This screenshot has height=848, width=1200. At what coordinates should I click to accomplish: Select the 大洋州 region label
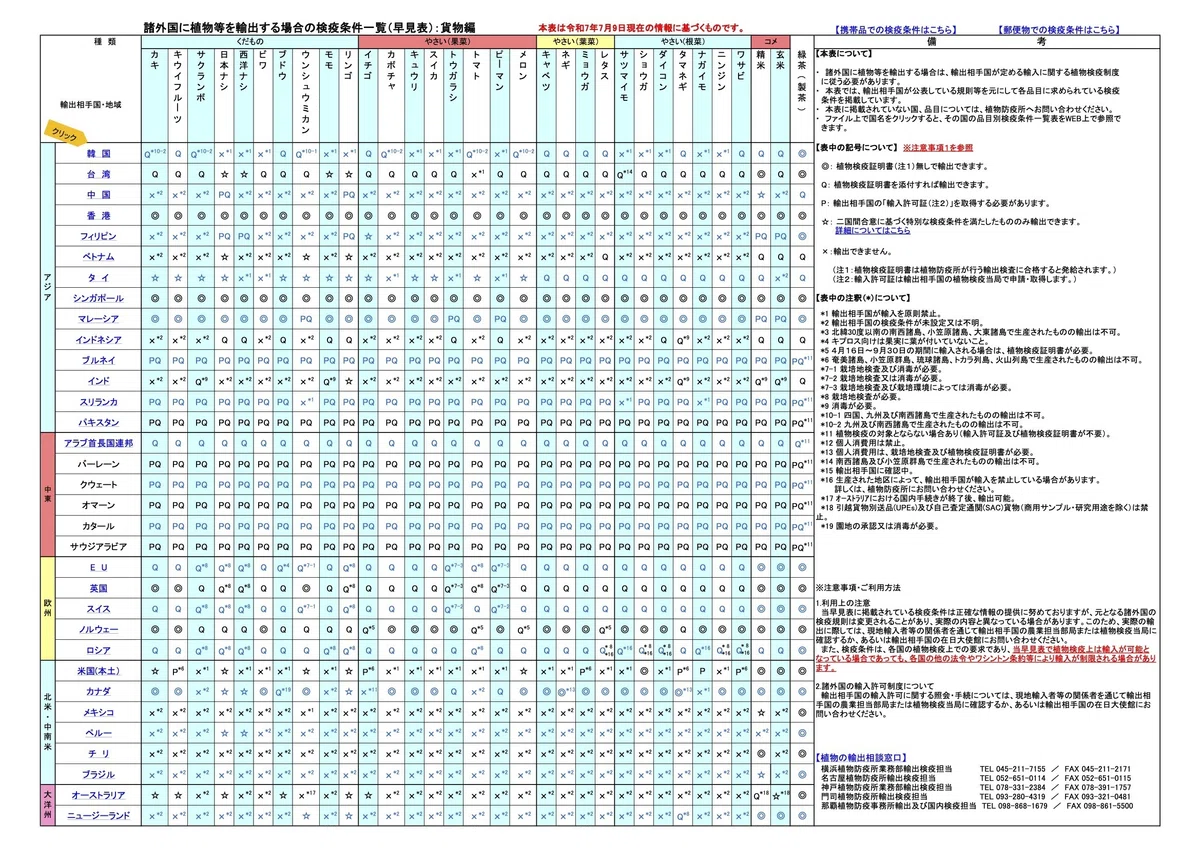(x=46, y=805)
